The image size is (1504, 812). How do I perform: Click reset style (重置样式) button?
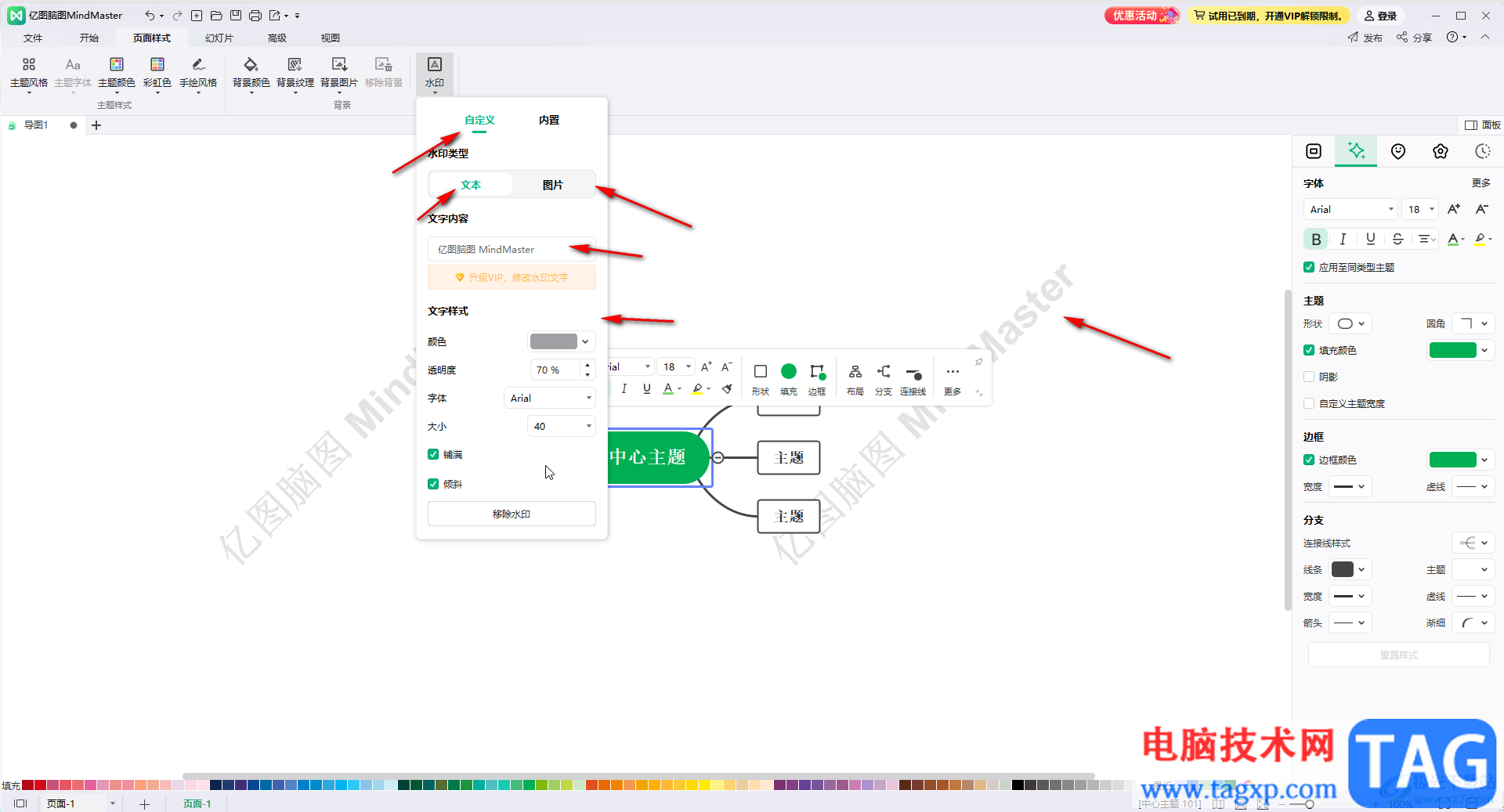(x=1398, y=655)
